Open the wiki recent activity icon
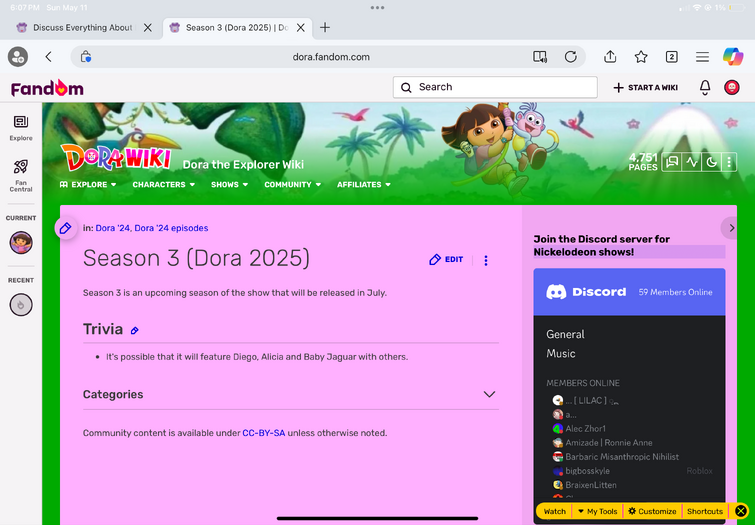The width and height of the screenshot is (755, 525). click(x=692, y=162)
